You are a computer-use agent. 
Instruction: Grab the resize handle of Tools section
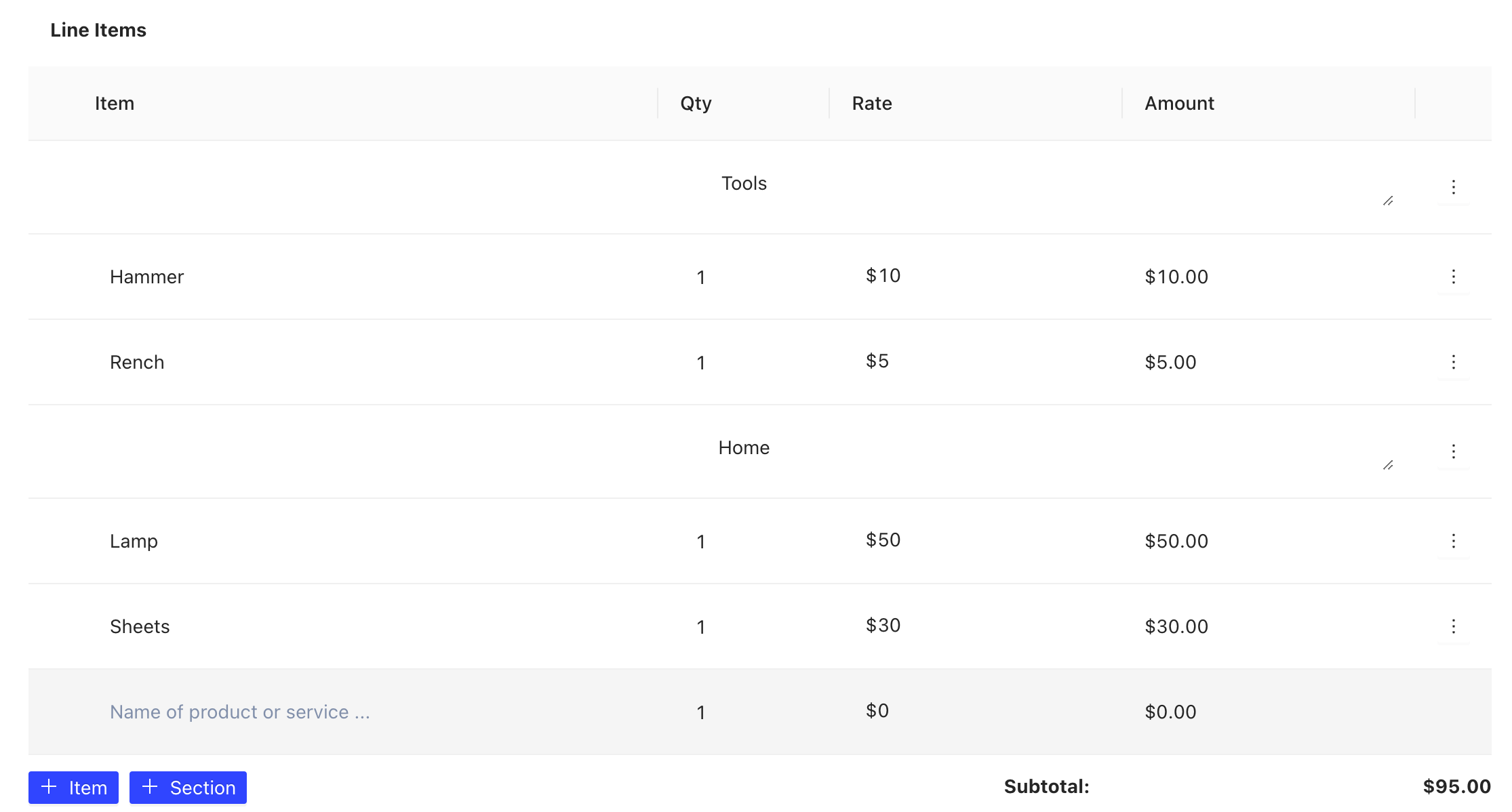[x=1388, y=201]
